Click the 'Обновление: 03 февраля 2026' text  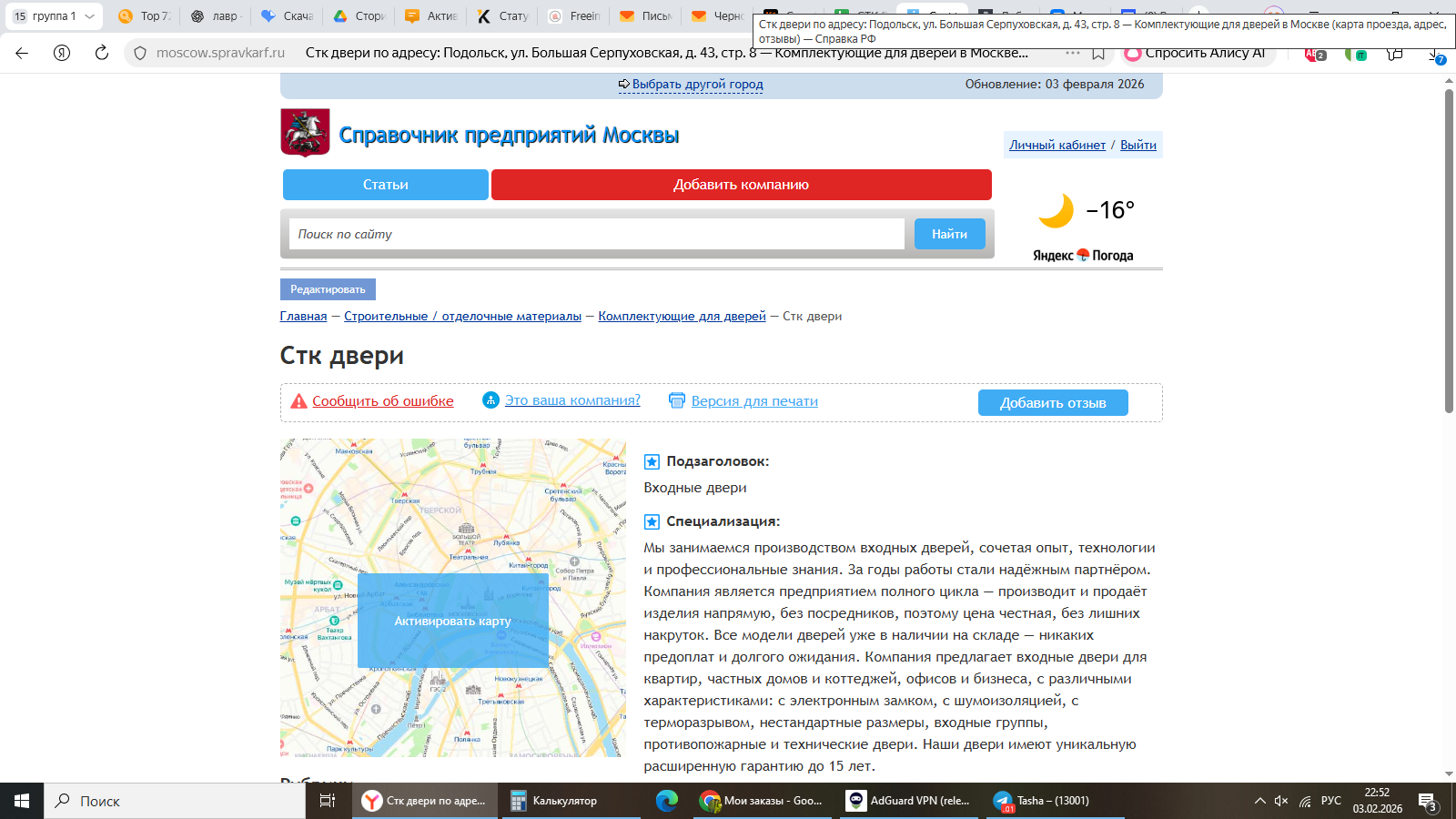pyautogui.click(x=1055, y=85)
